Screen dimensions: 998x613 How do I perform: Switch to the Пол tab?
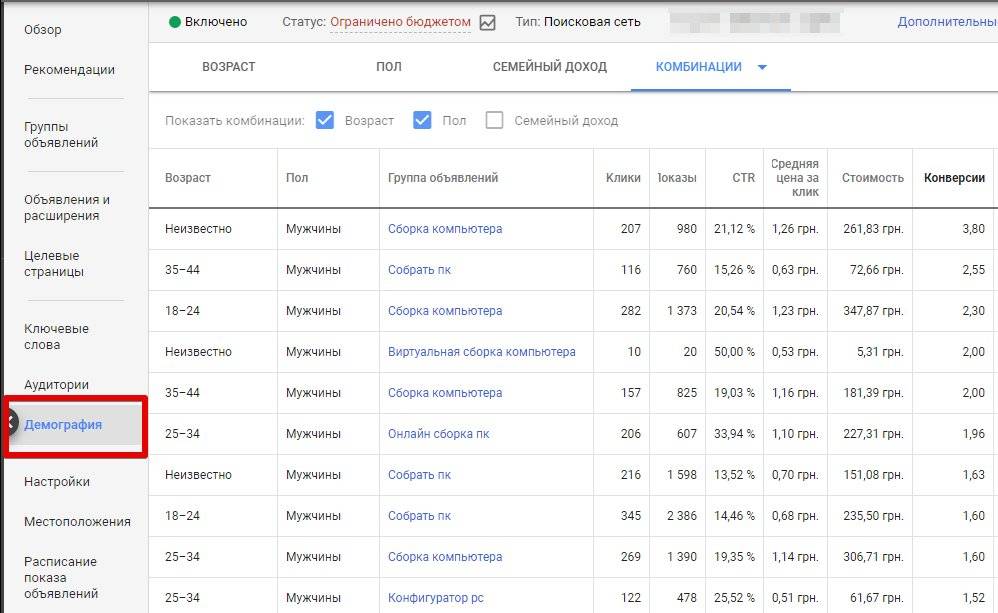(388, 67)
